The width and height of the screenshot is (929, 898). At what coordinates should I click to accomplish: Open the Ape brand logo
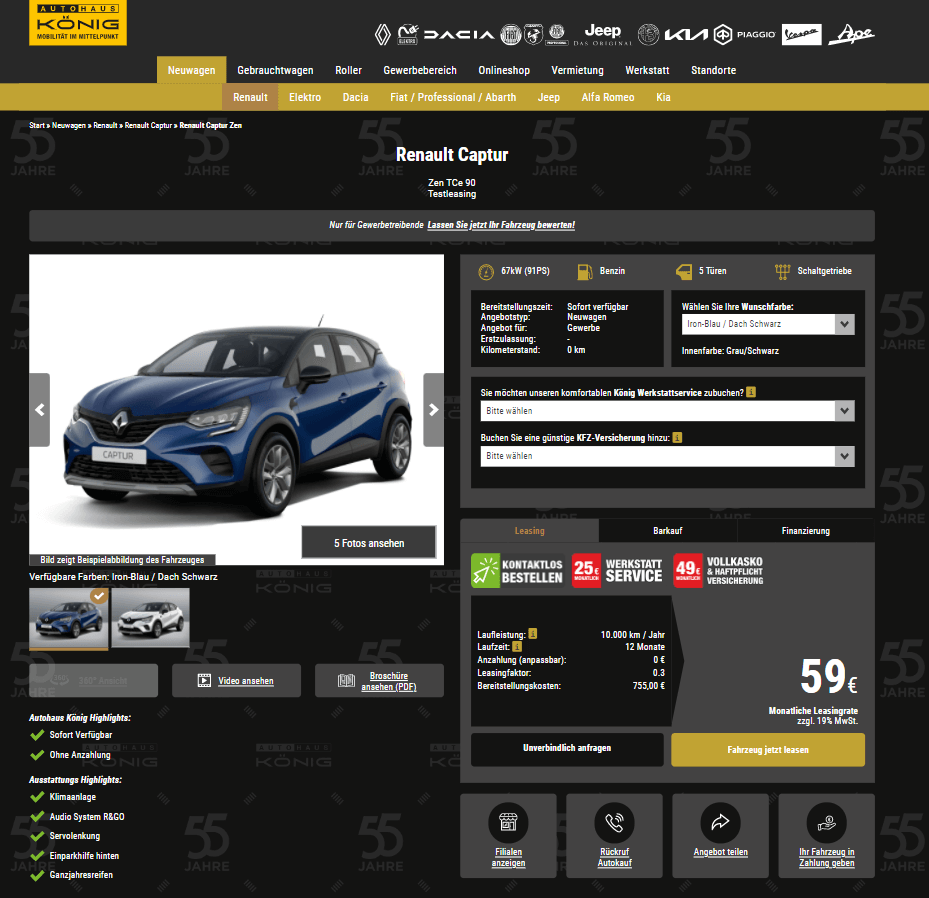click(x=851, y=34)
